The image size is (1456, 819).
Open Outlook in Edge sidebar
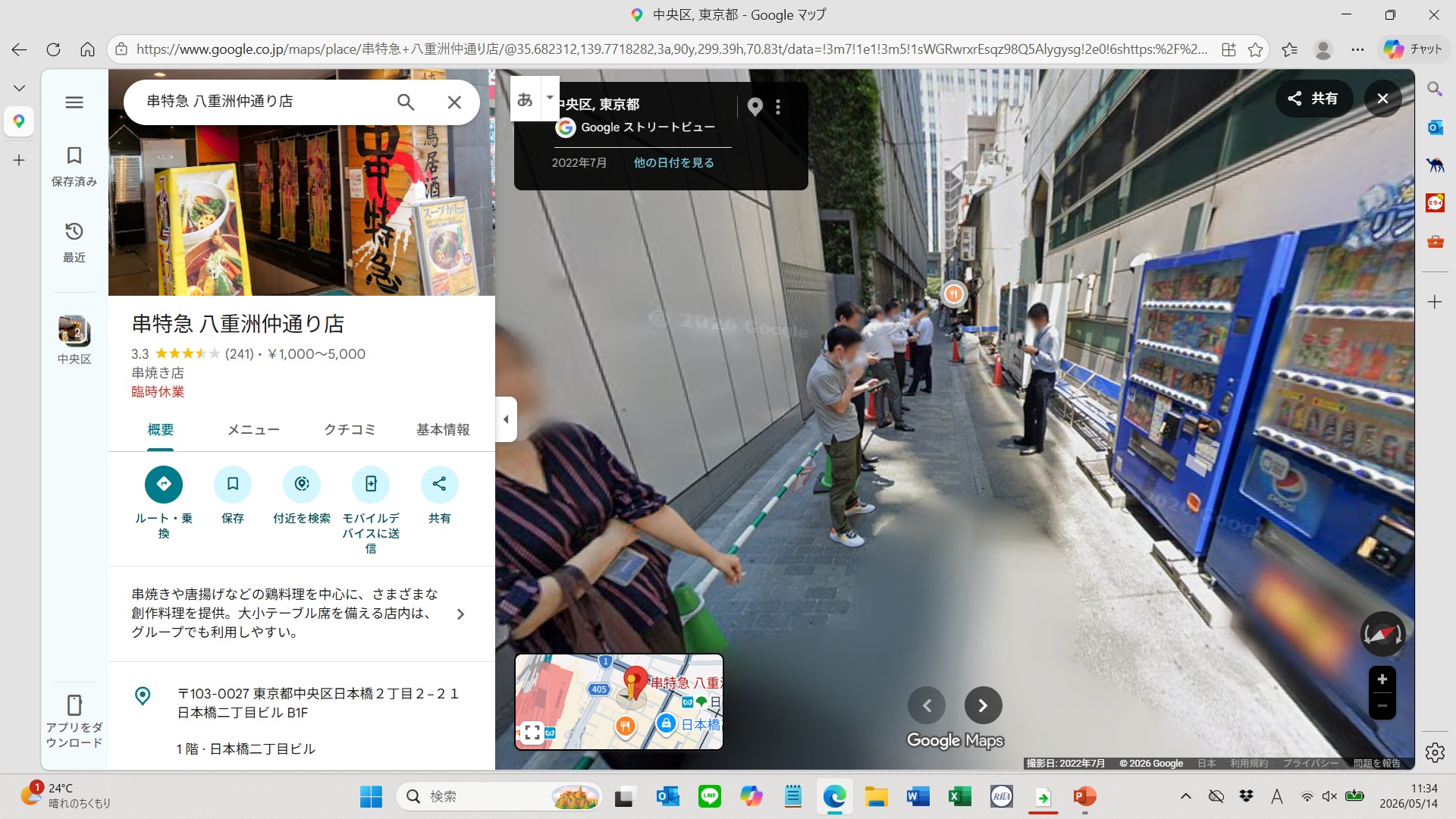point(1434,127)
